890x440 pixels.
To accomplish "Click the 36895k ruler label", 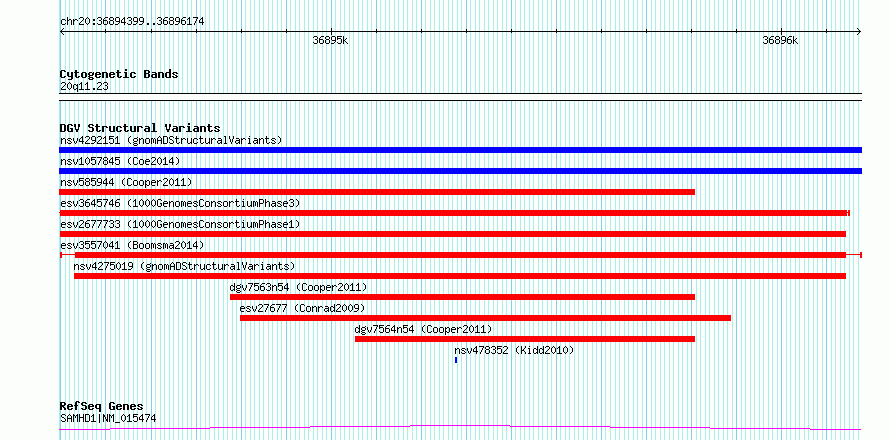I will (x=330, y=40).
